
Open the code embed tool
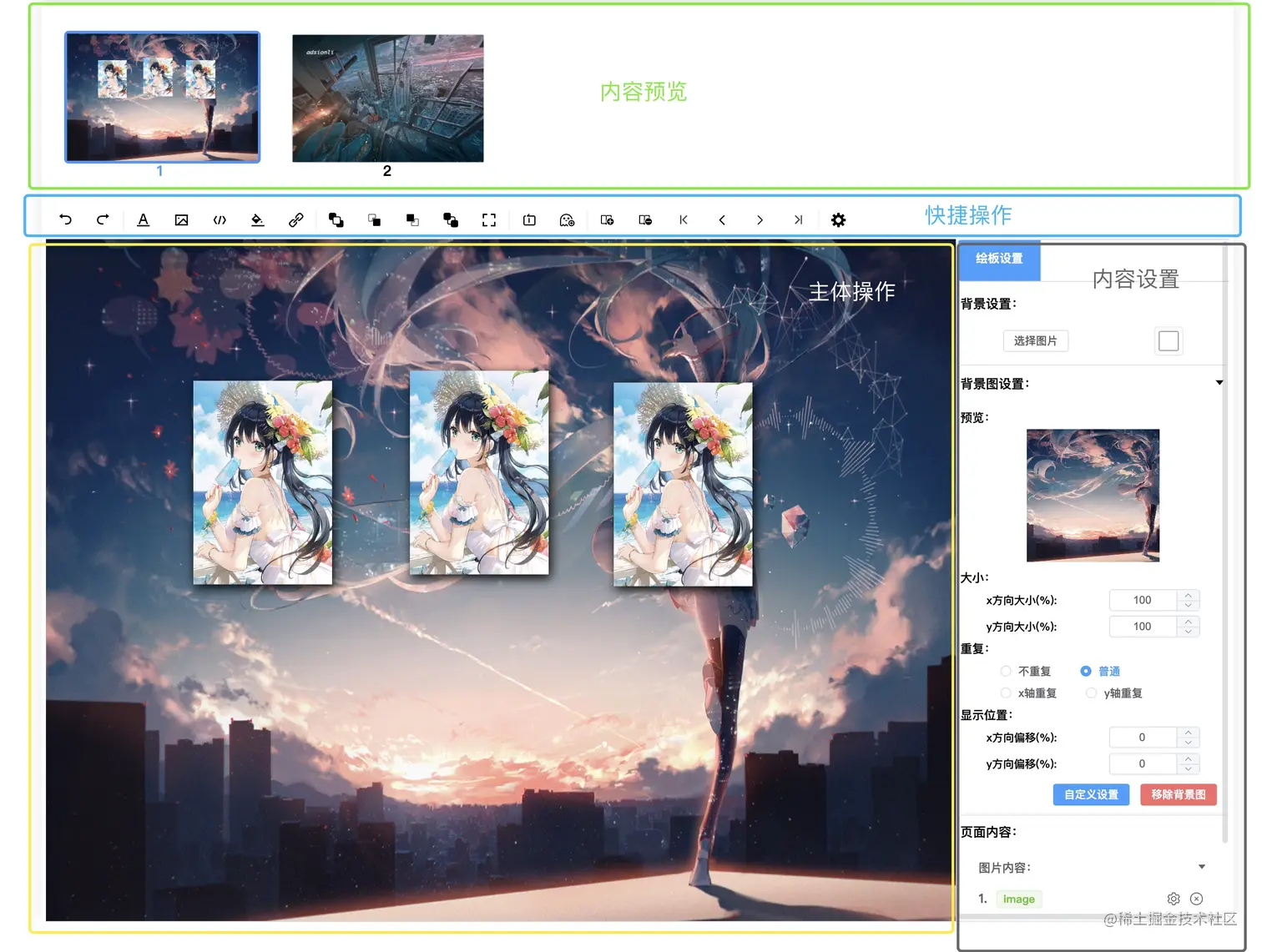click(220, 219)
